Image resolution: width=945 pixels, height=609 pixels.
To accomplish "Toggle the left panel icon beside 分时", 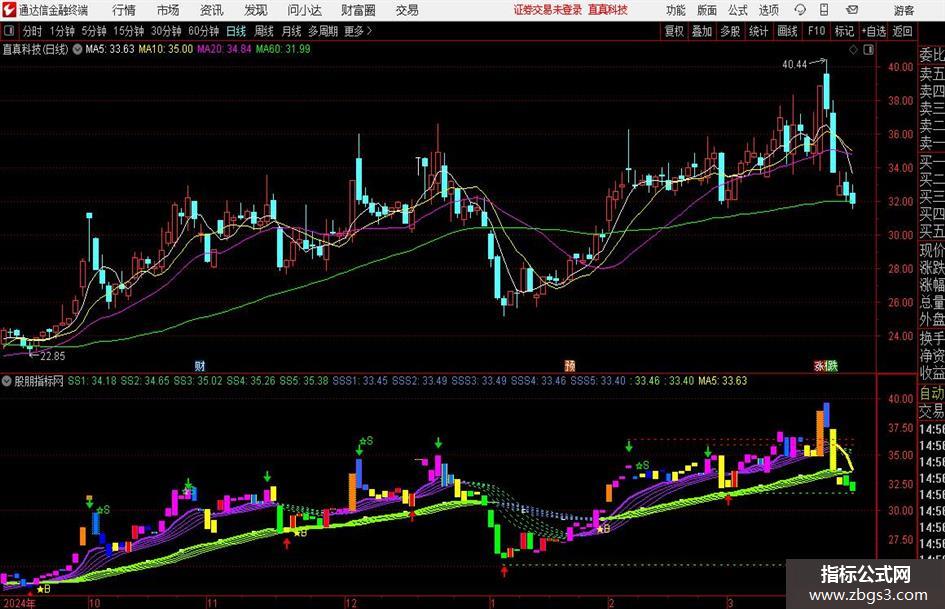I will (9, 31).
